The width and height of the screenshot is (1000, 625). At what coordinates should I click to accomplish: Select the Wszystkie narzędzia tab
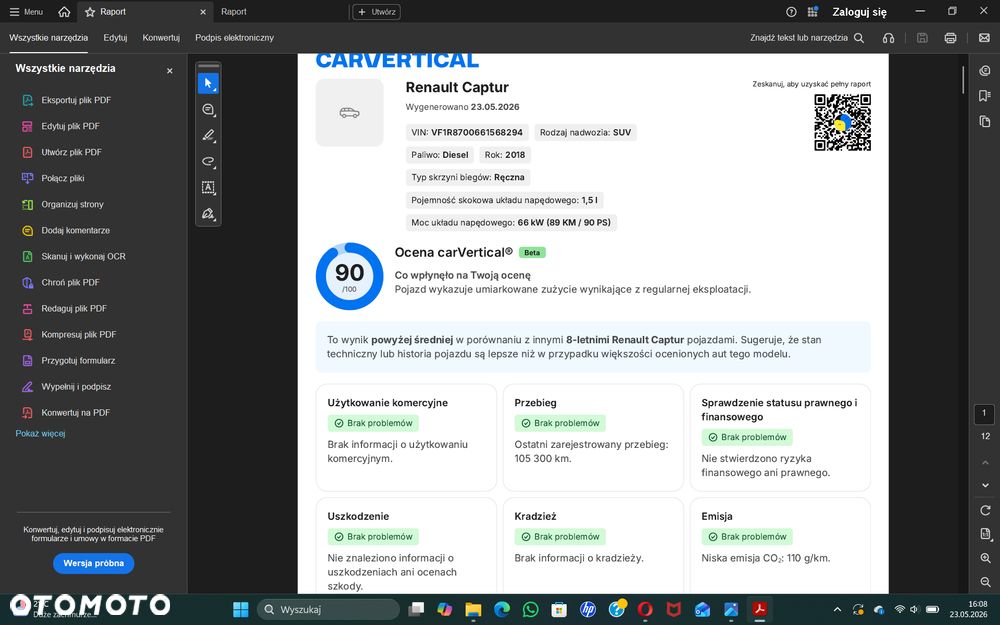[x=48, y=38]
